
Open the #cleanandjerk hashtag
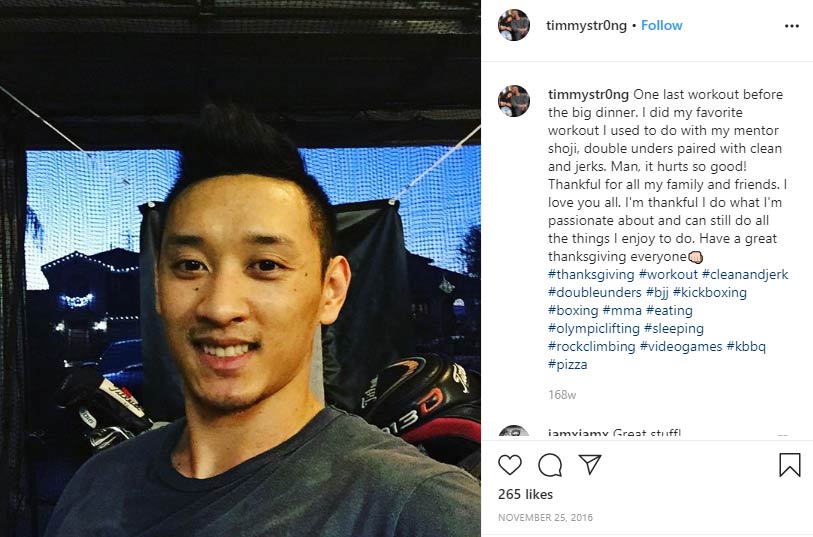coord(745,275)
